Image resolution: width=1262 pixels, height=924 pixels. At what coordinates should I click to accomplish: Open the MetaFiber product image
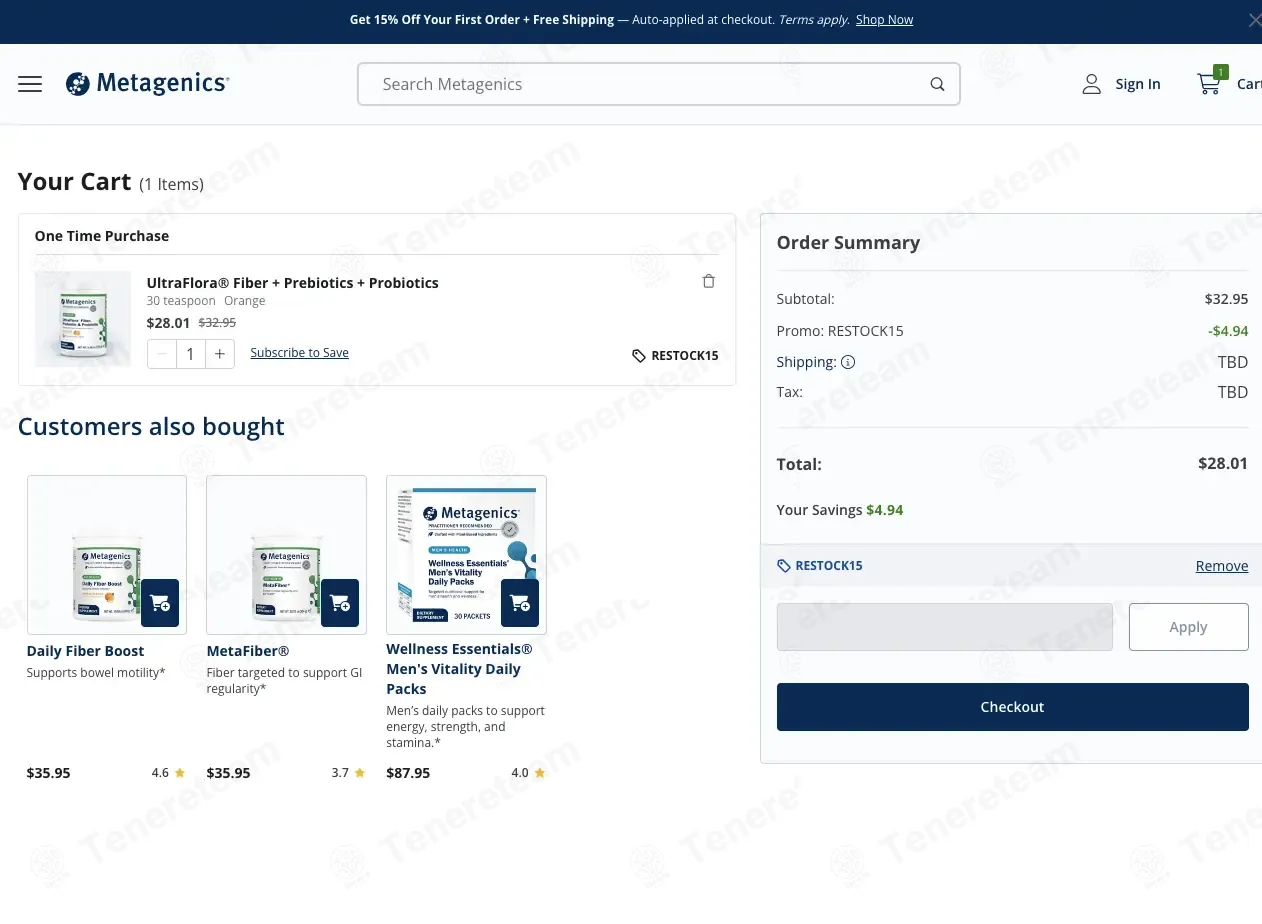(287, 555)
